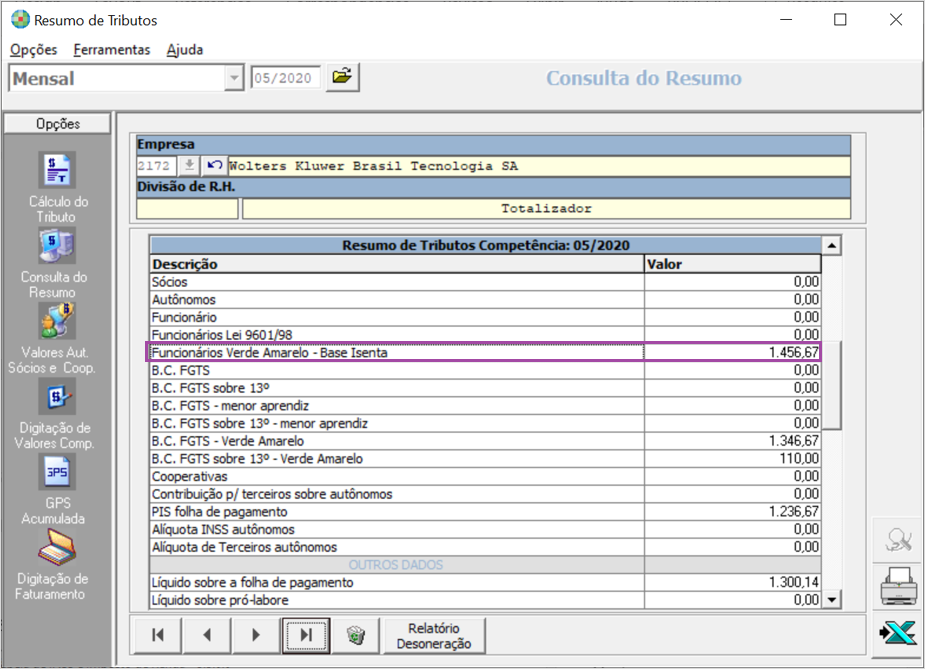Screen dimensions: 926x669
Task: Open the GPS Acumulada icon
Action: tap(57, 472)
